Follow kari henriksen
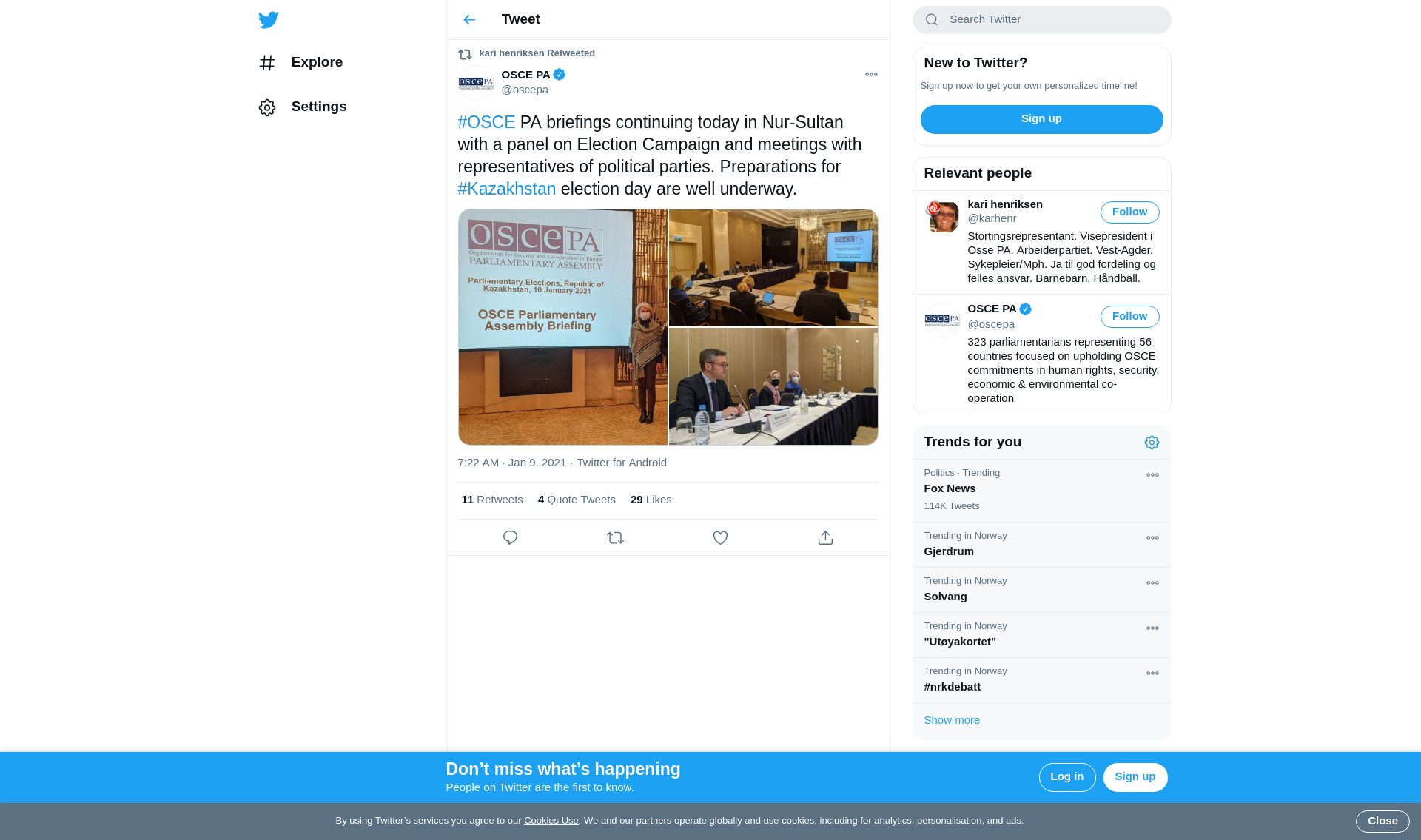This screenshot has width=1421, height=840. point(1129,212)
